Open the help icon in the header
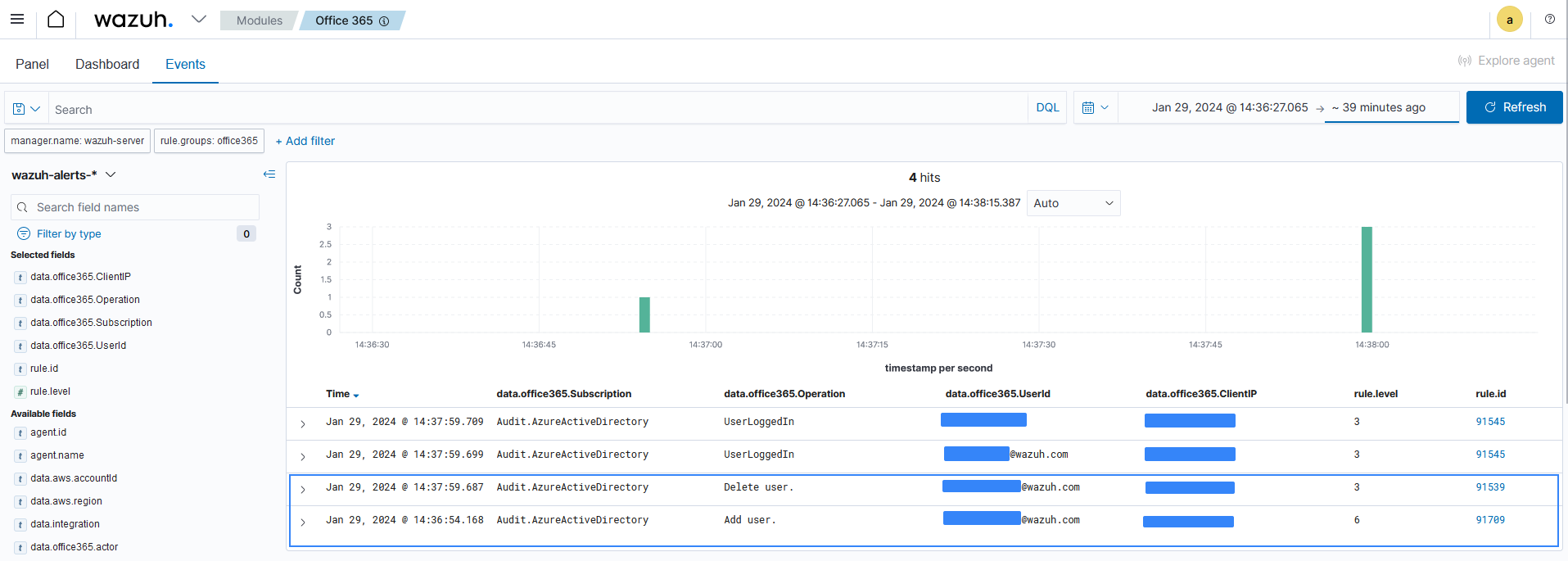1568x561 pixels. [1549, 19]
